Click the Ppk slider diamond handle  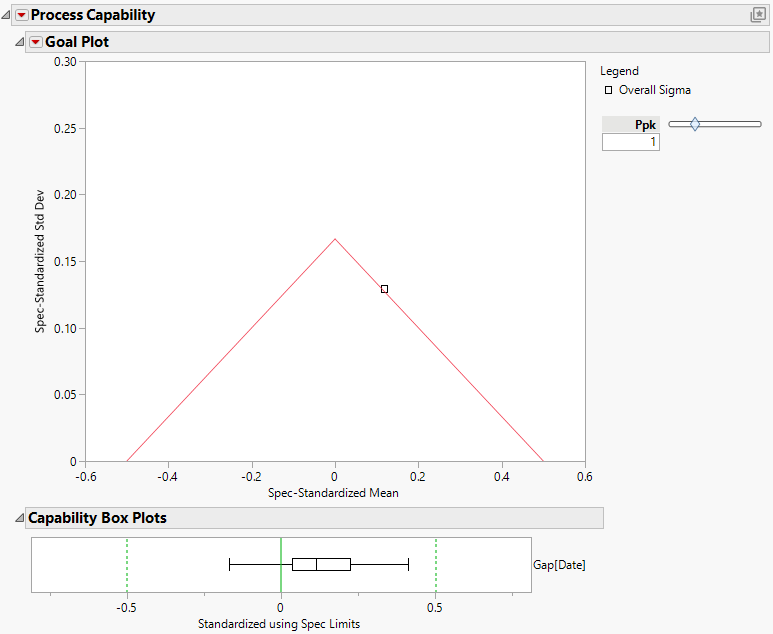click(695, 124)
